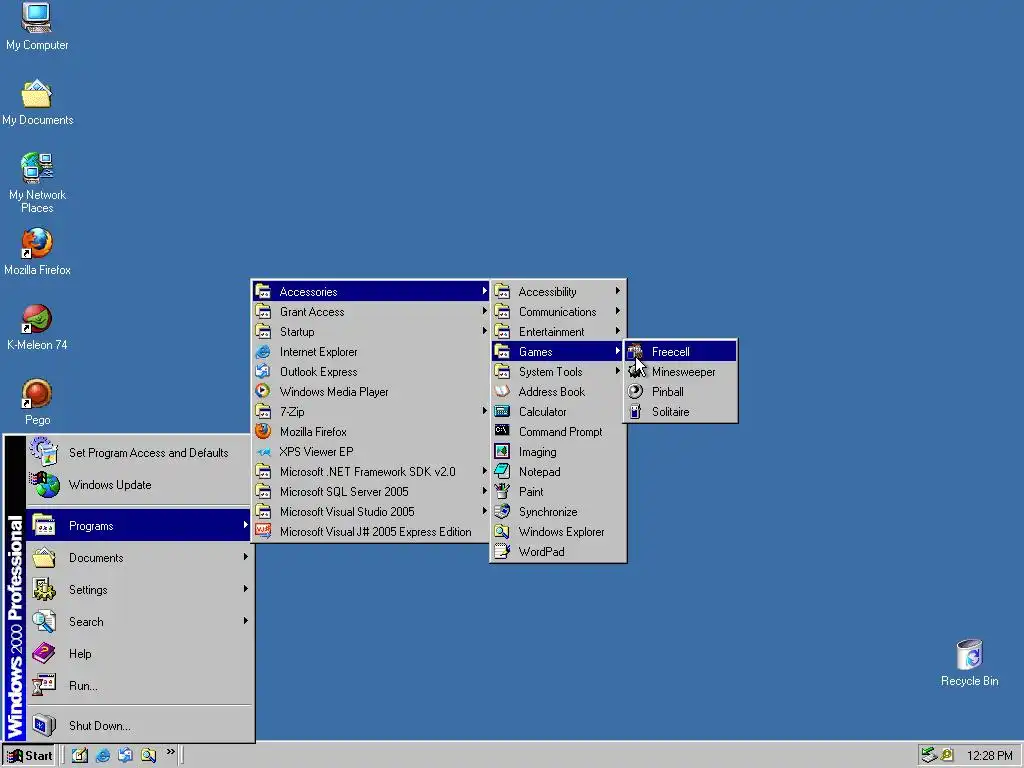1024x768 pixels.
Task: Expand the Entertainment submenu arrow
Action: (x=617, y=331)
